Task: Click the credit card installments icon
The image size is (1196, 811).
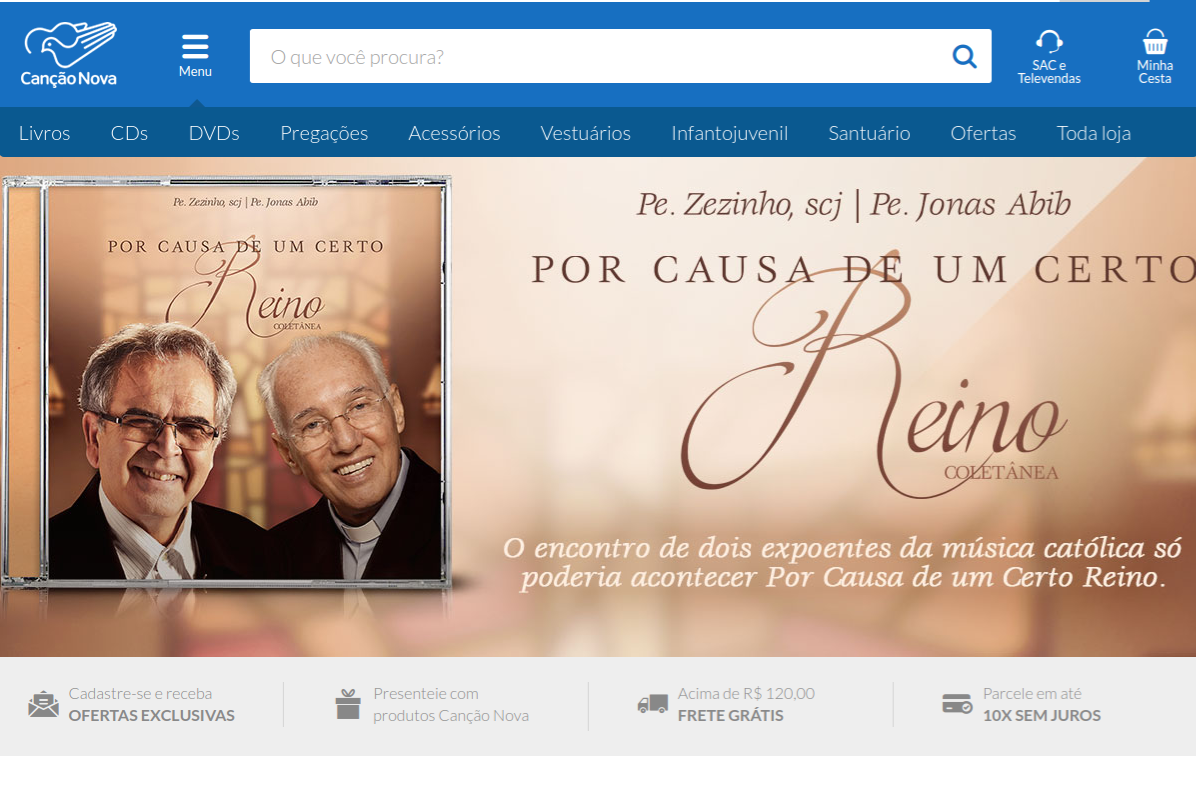Action: coord(956,703)
